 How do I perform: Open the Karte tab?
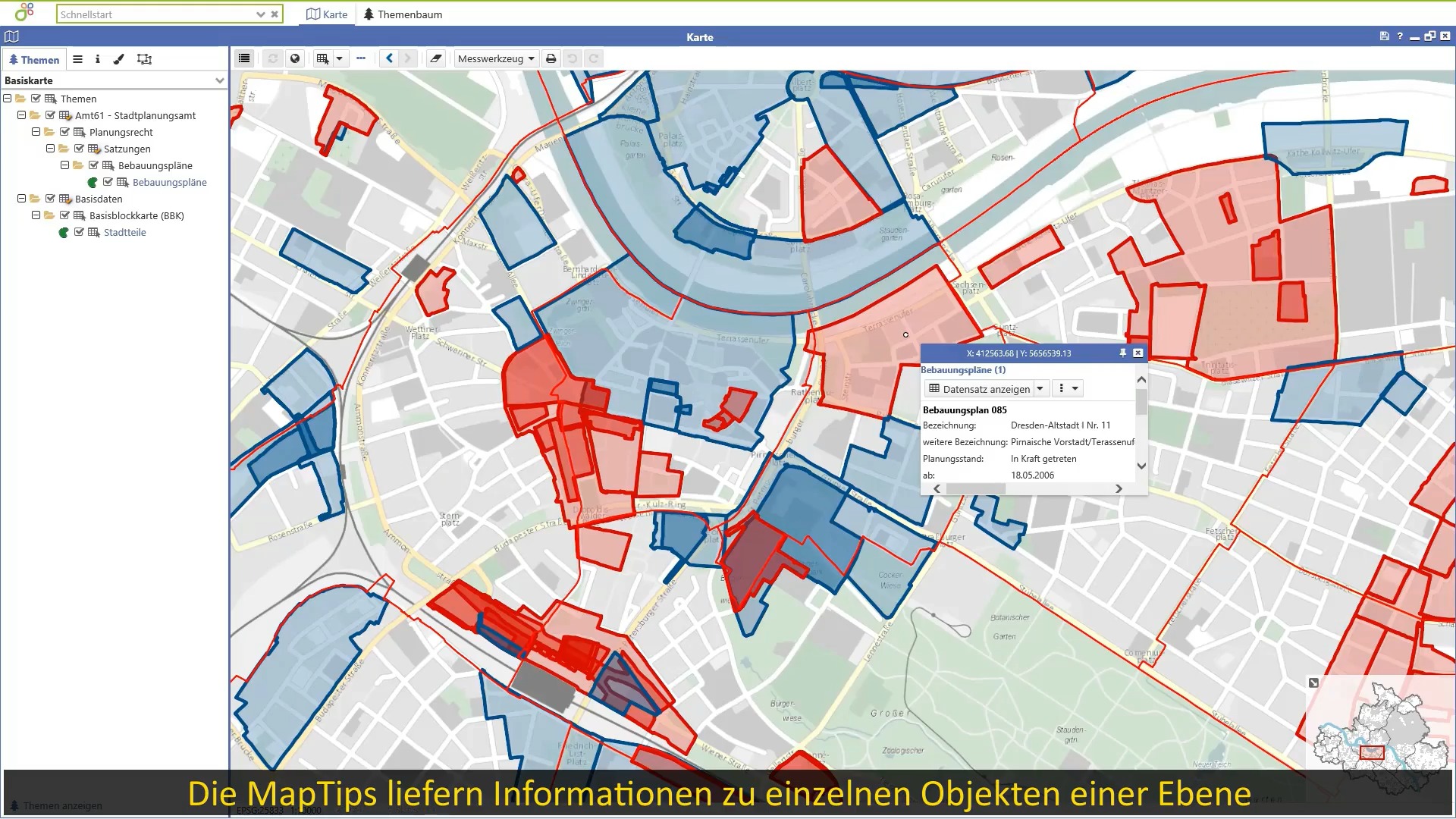click(328, 14)
